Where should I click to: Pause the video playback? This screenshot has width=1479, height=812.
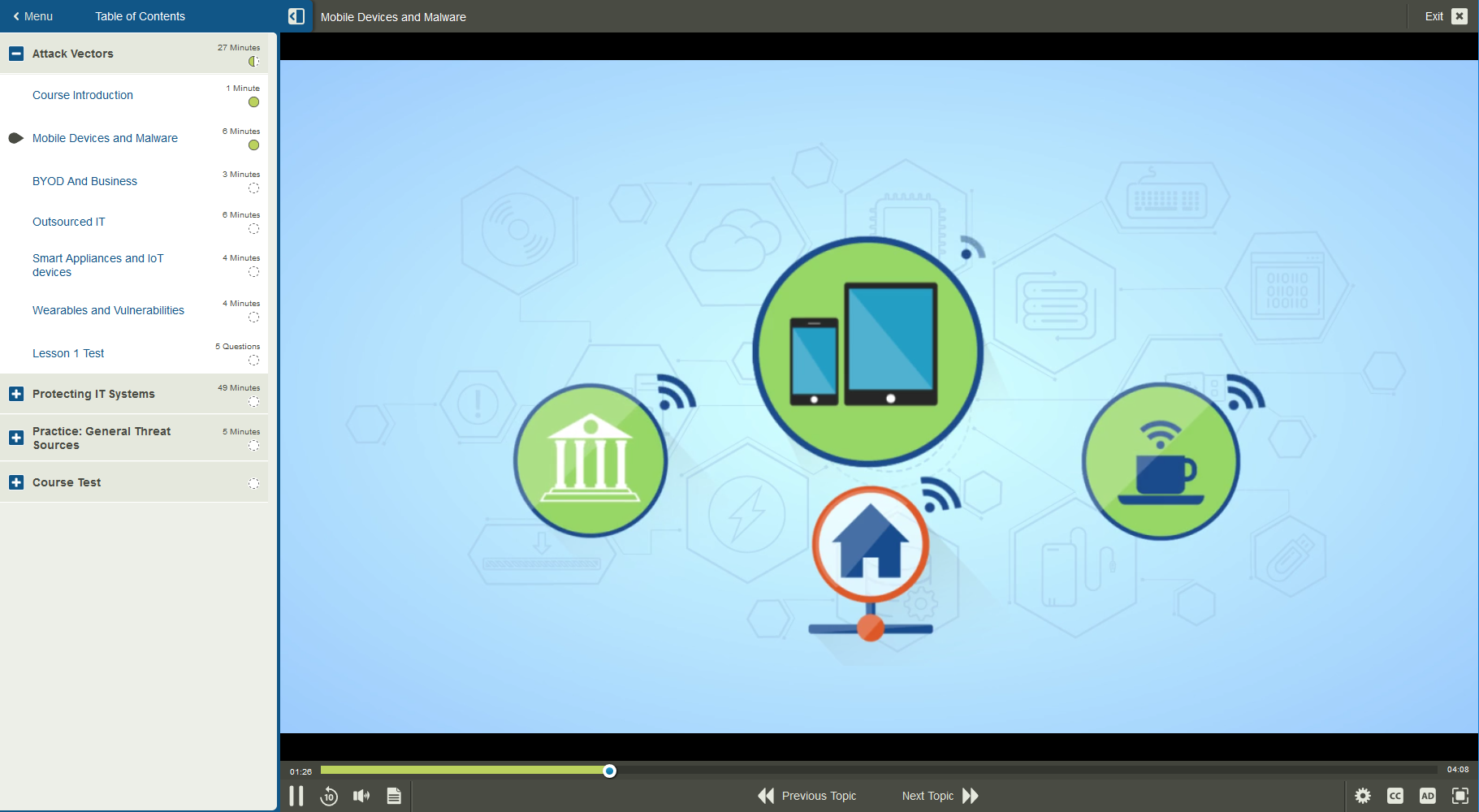pos(296,796)
